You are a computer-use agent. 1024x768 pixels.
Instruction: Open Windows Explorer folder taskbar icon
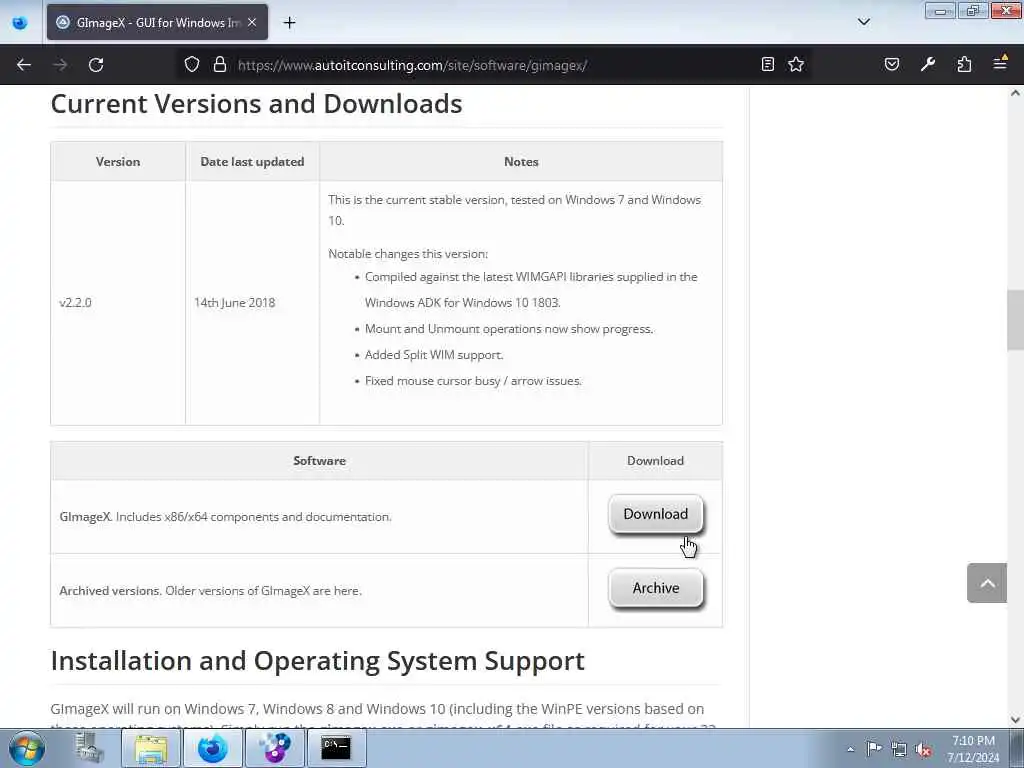tap(151, 748)
